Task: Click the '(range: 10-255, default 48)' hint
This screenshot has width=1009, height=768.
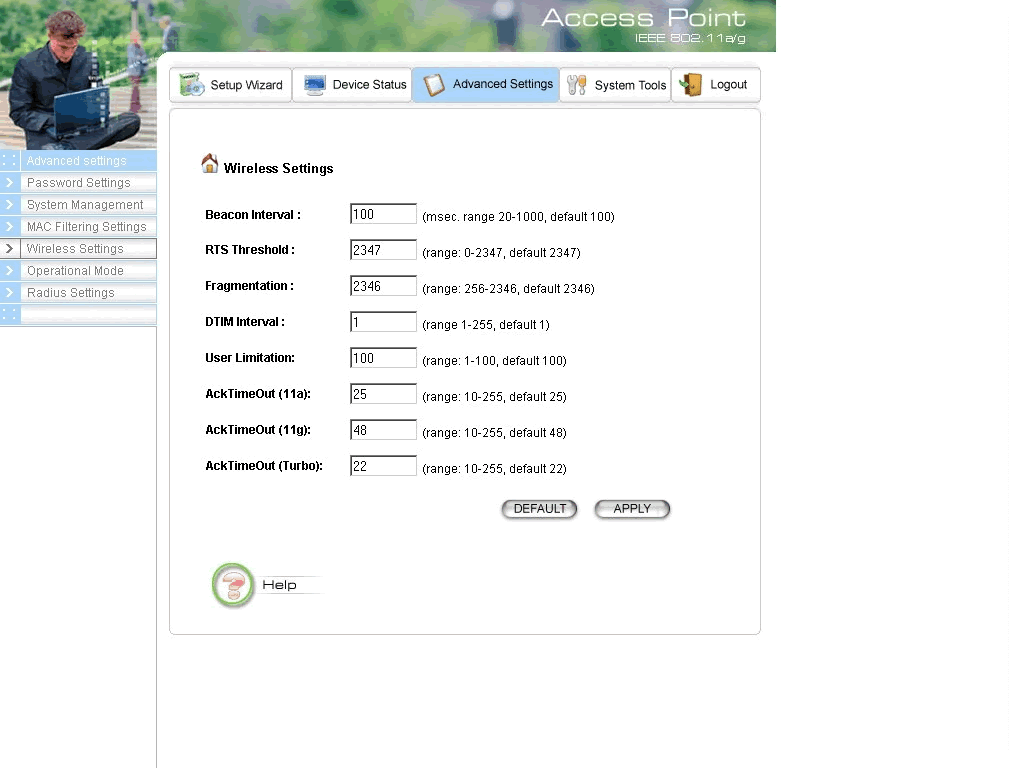Action: click(494, 433)
